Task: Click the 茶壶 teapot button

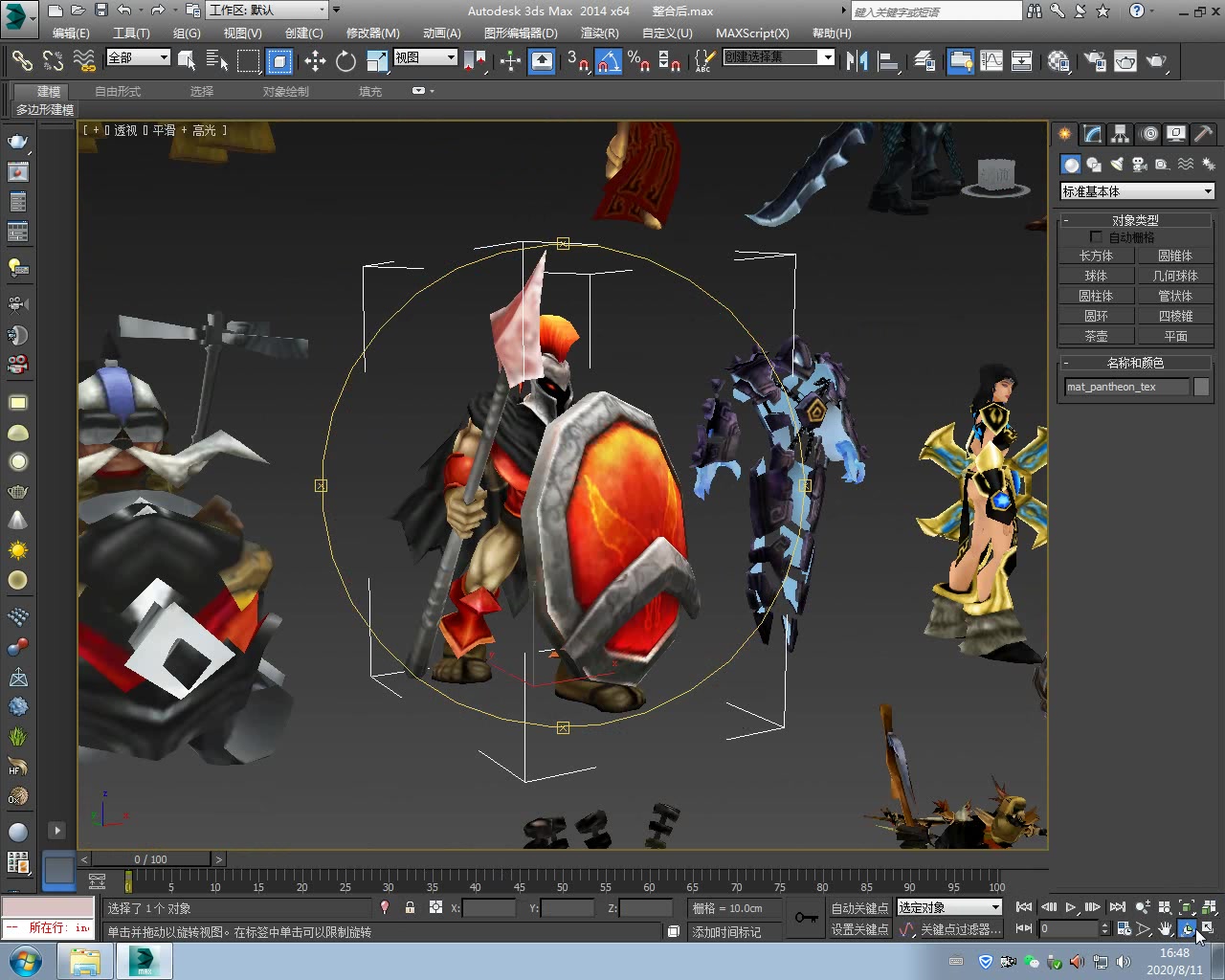Action: 1096,336
